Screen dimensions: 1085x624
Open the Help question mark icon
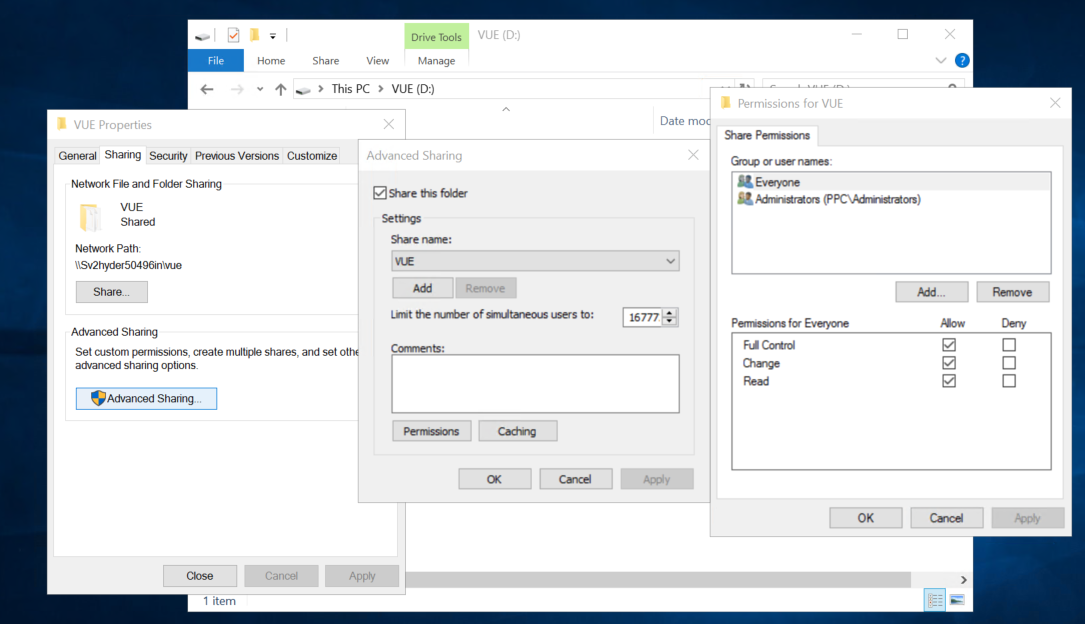(962, 60)
